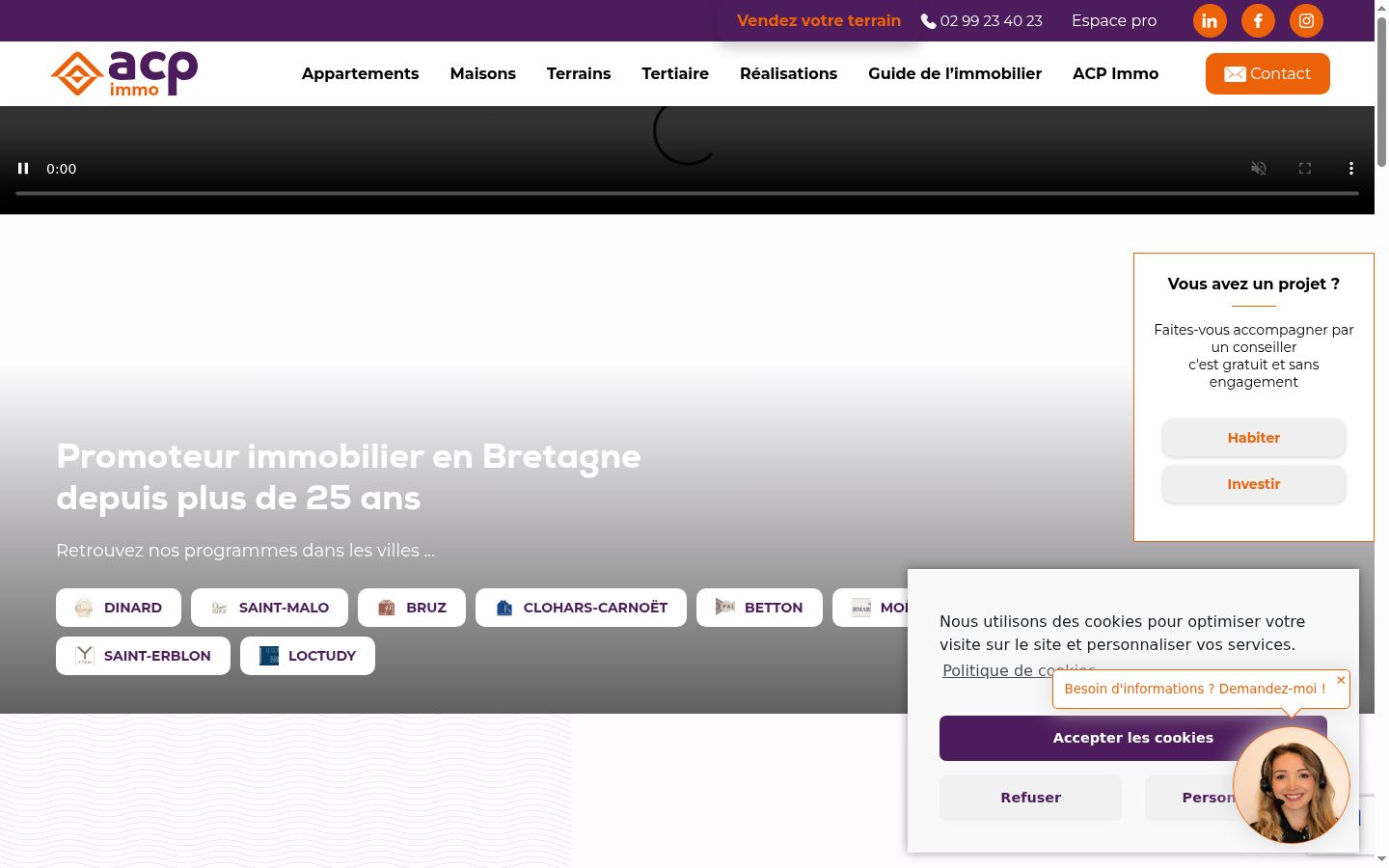Open Vendez votre terrain link
Viewport: 1389px width, 868px height.
pos(819,20)
